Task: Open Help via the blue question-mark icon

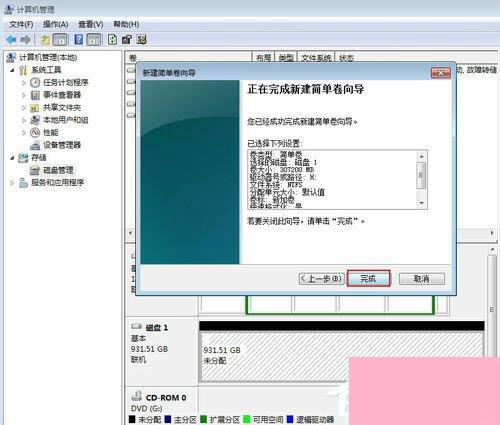Action: tap(79, 40)
